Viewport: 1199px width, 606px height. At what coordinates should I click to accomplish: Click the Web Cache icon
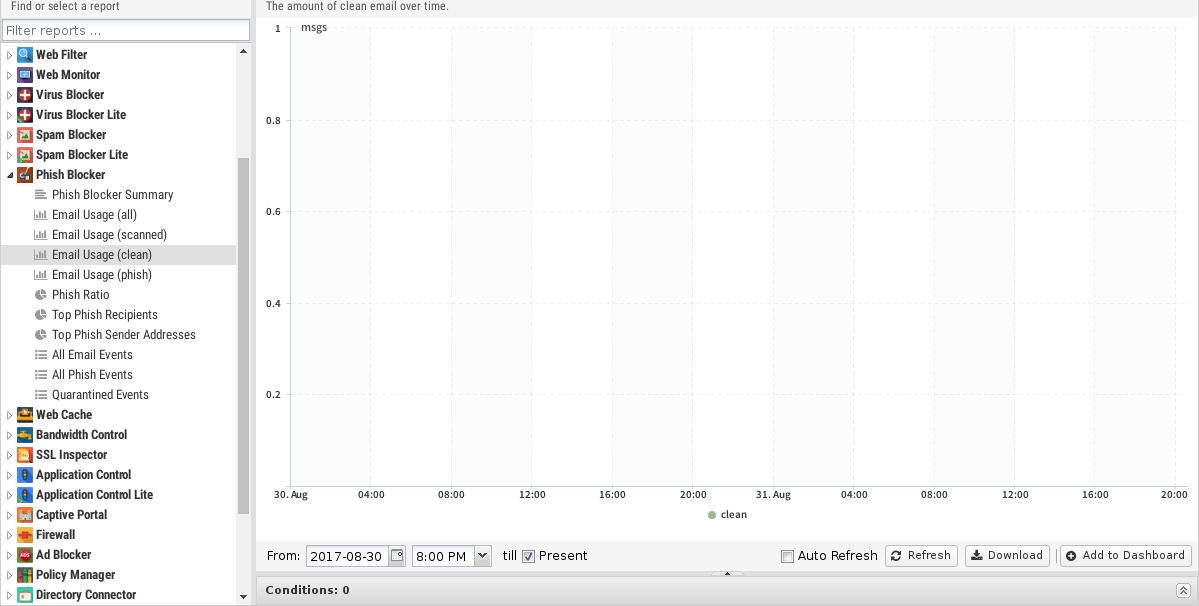coord(24,415)
